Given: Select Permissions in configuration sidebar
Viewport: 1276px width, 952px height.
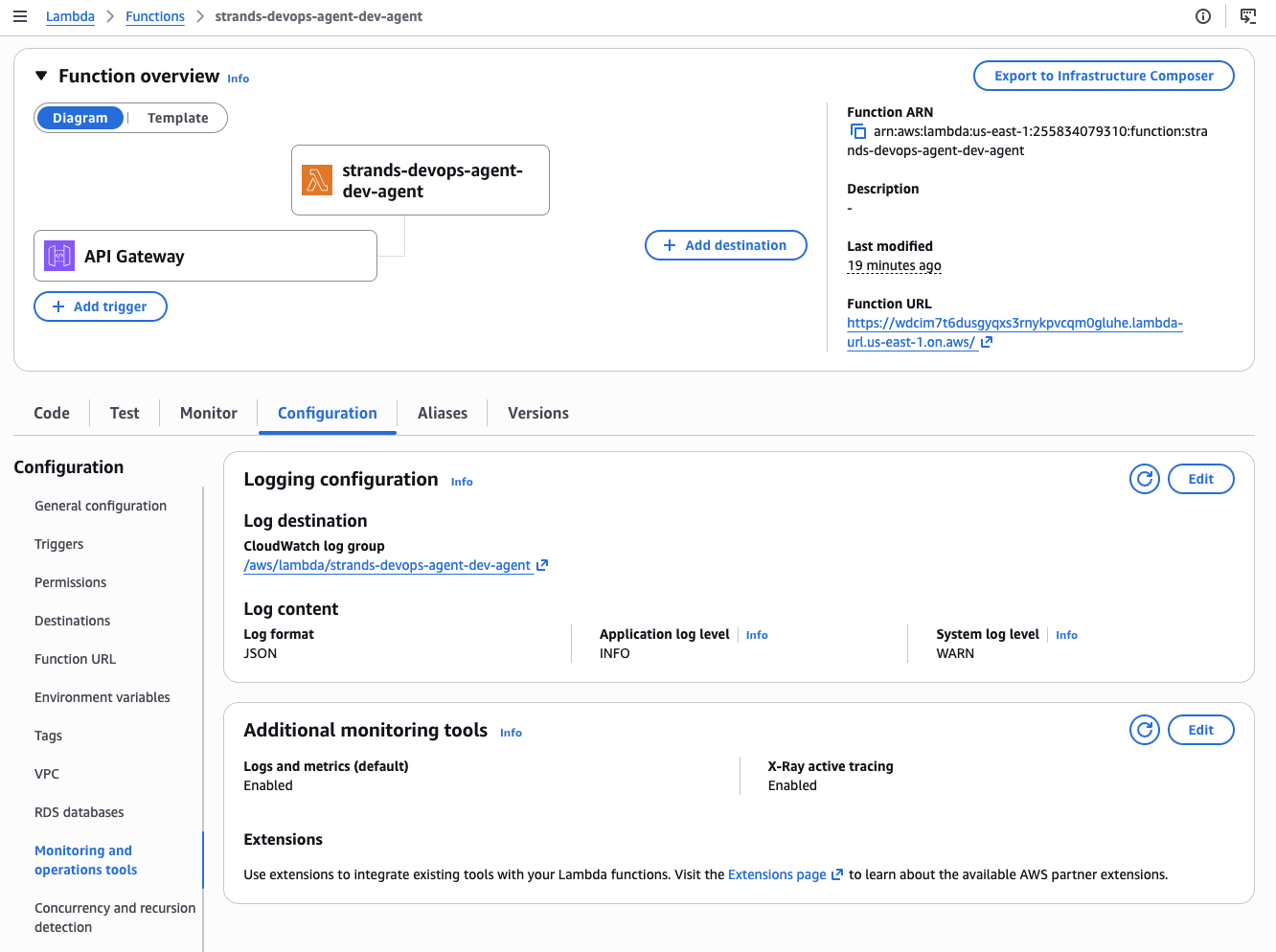Looking at the screenshot, I should 71,582.
